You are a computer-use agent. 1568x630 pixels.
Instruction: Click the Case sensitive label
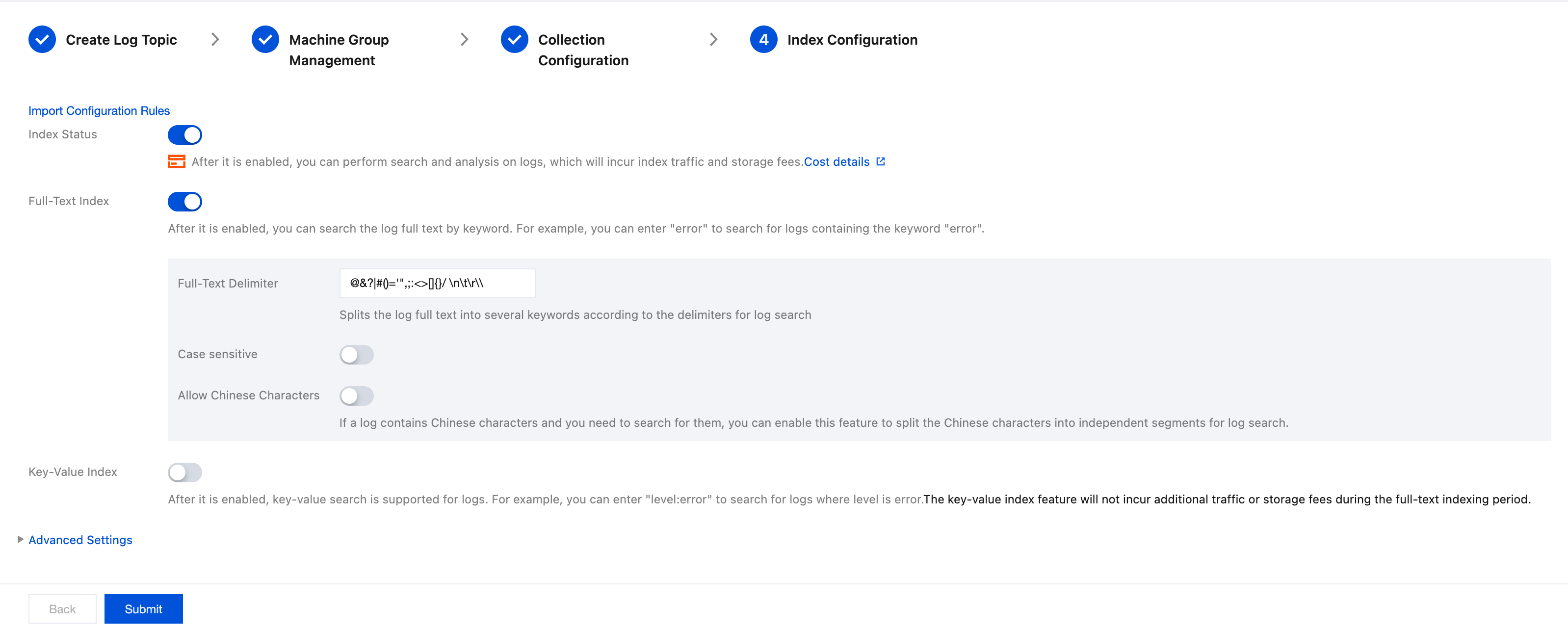pyautogui.click(x=217, y=354)
